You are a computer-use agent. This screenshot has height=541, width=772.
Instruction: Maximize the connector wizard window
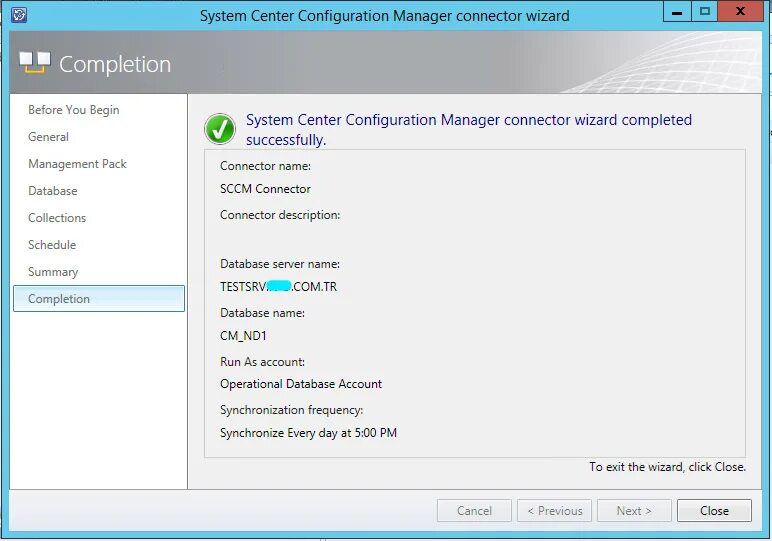coord(705,12)
